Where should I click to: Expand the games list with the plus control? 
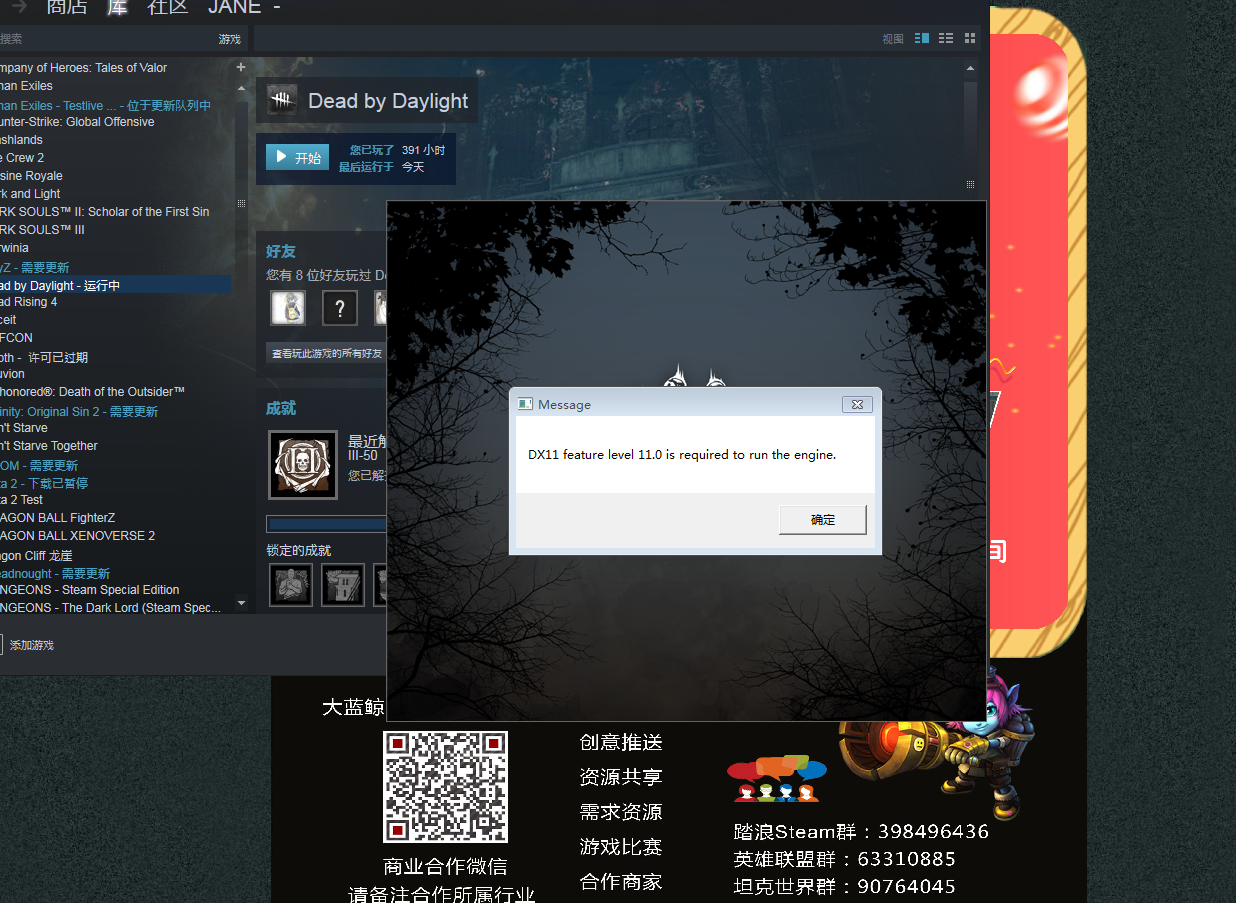coord(240,67)
